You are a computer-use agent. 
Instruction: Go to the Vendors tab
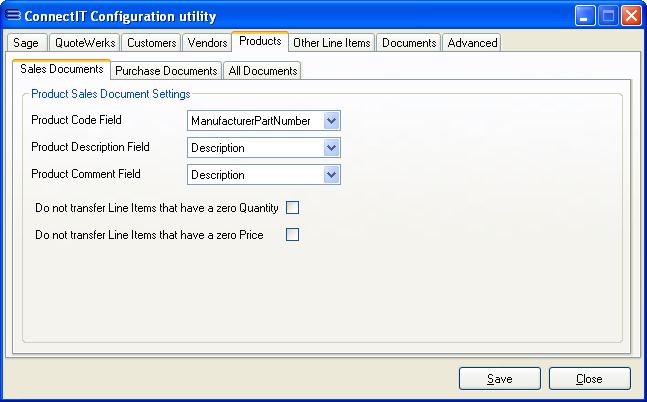point(207,43)
